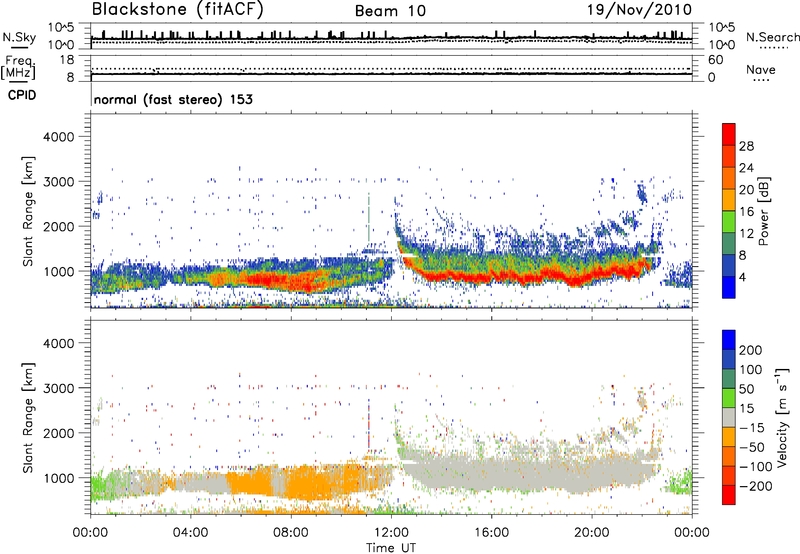Click the '-15' tick on velocity colorbar
Screen dimensions: 800x554
(x=752, y=427)
